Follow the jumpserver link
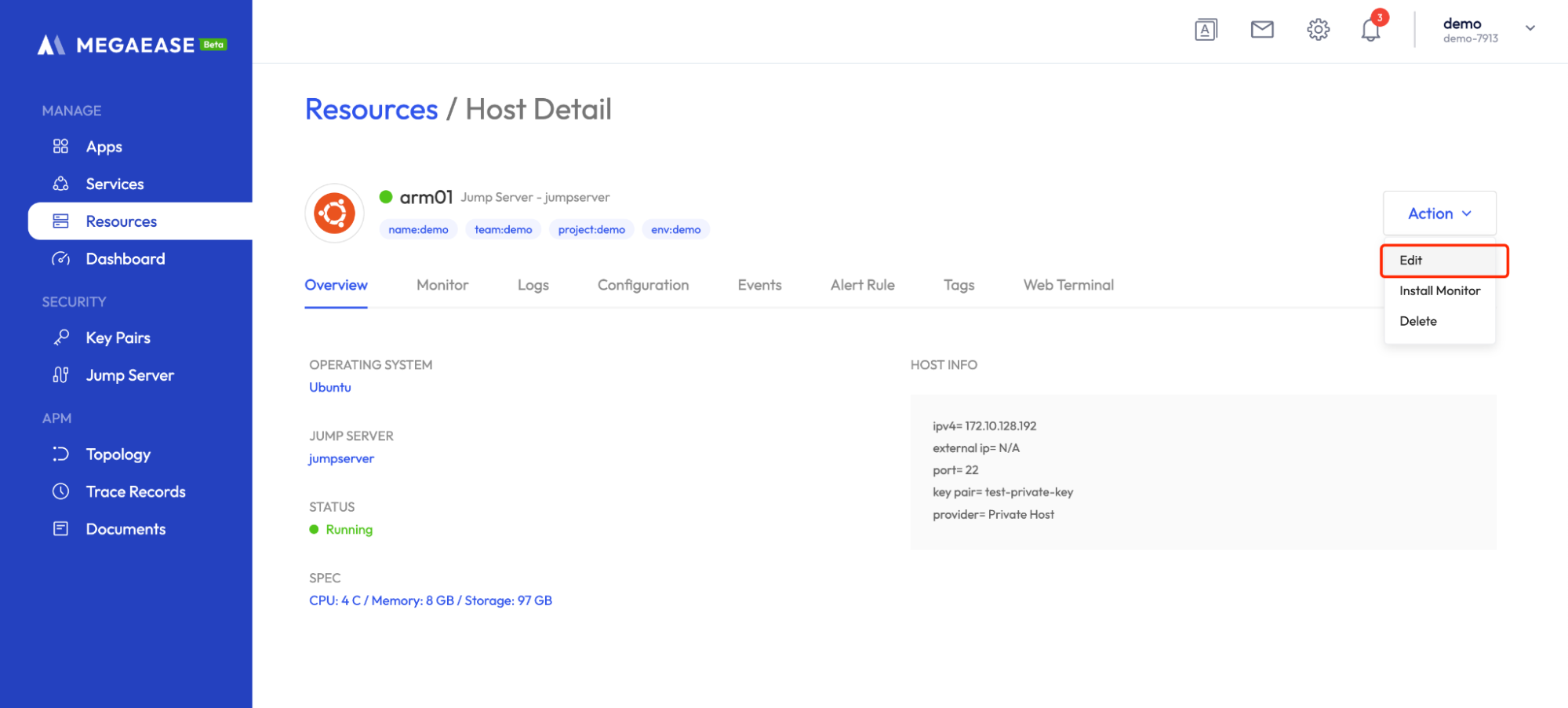 pos(341,458)
